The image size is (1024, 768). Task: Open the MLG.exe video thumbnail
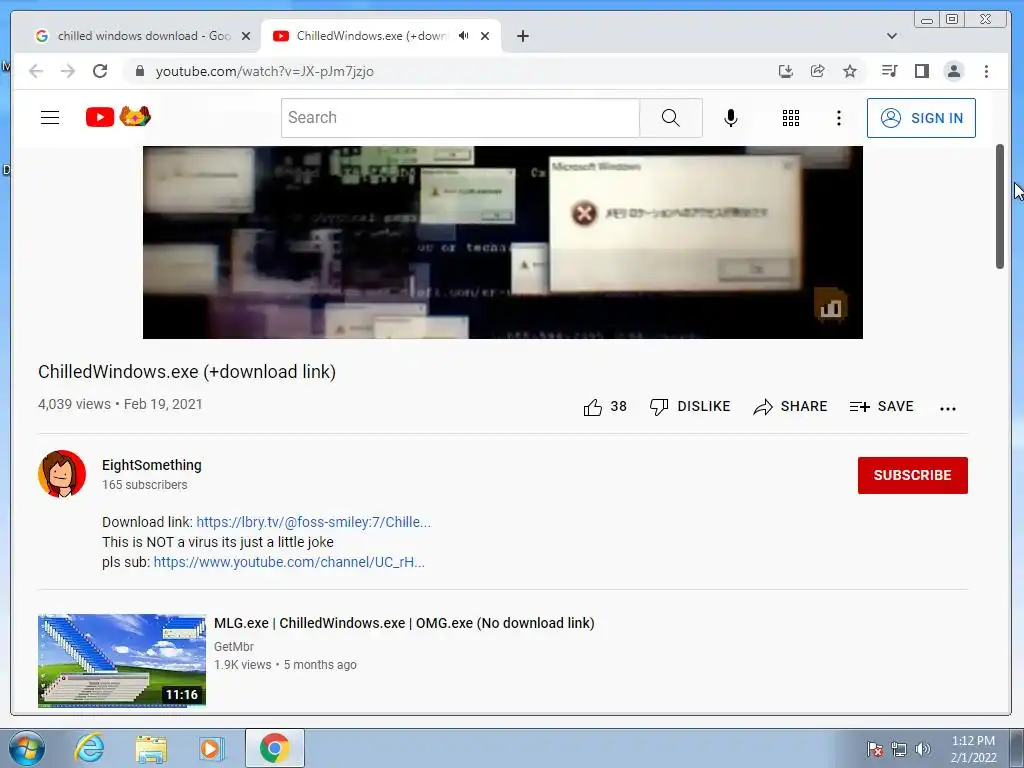tap(121, 660)
